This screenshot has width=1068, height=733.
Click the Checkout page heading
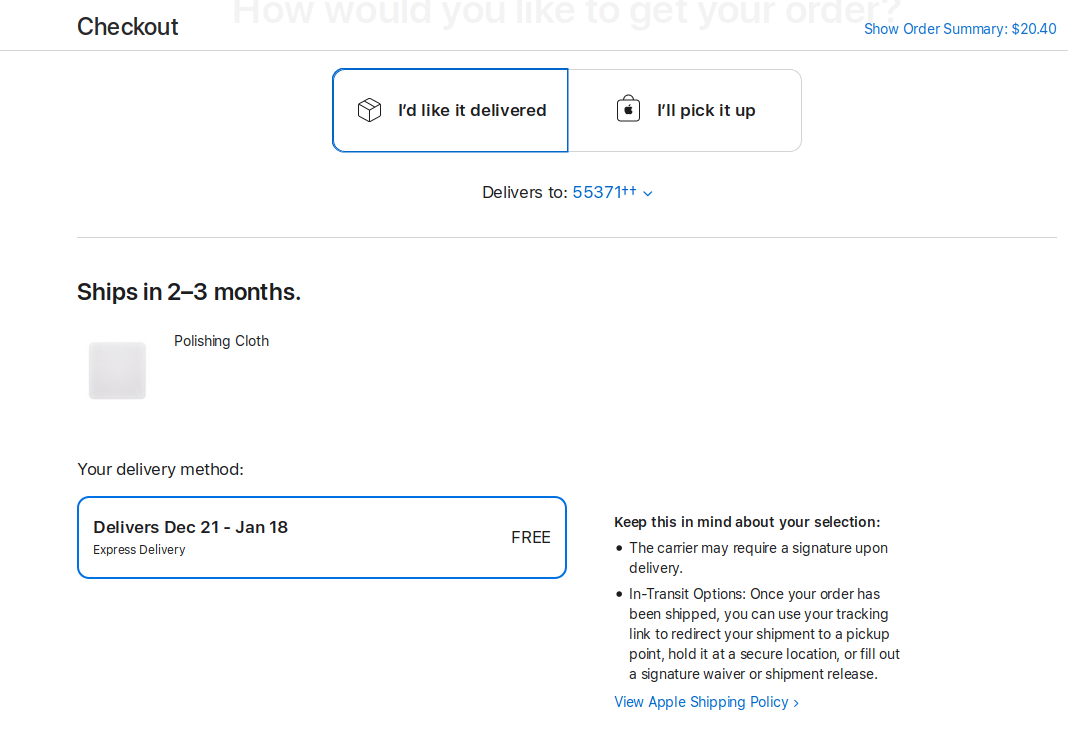tap(128, 27)
